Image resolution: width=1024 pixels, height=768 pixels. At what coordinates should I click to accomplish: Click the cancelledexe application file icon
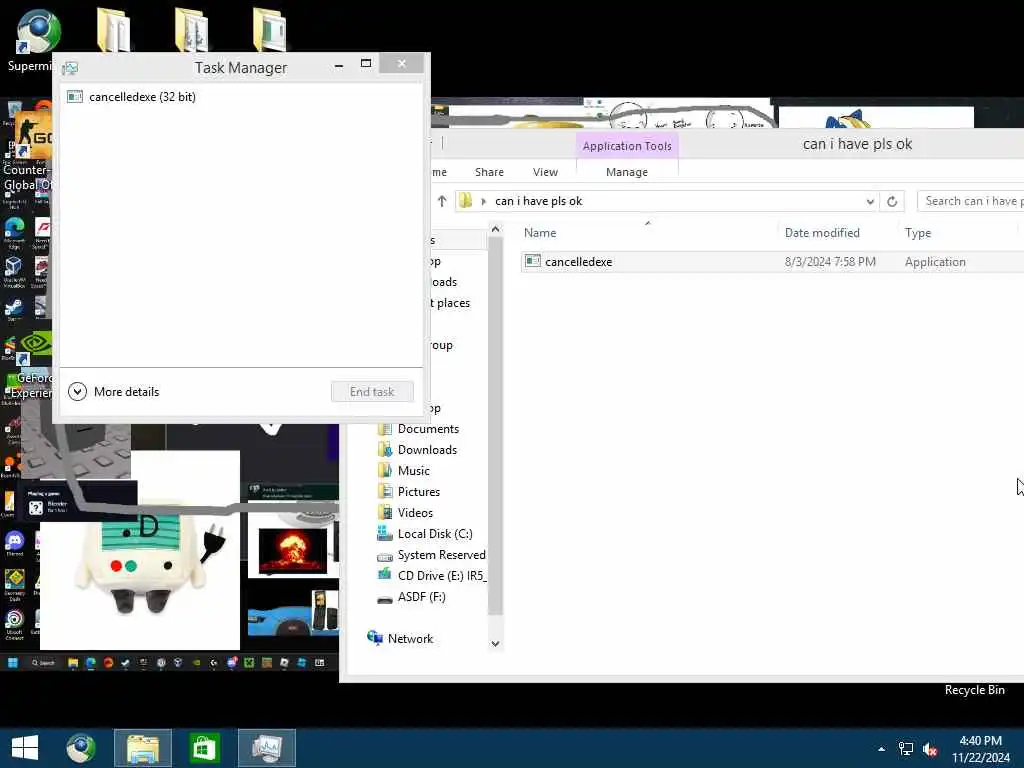533,261
